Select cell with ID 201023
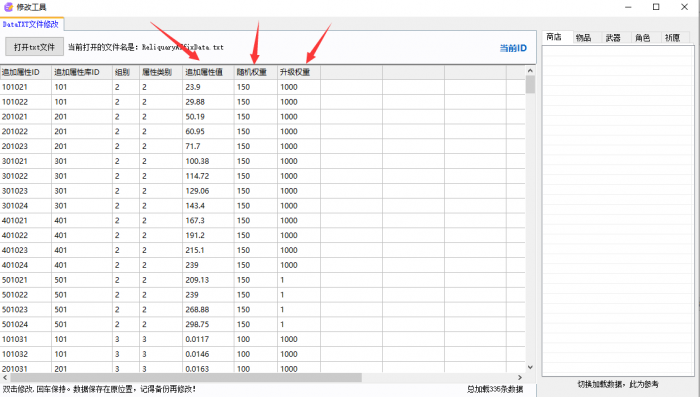 [25, 146]
